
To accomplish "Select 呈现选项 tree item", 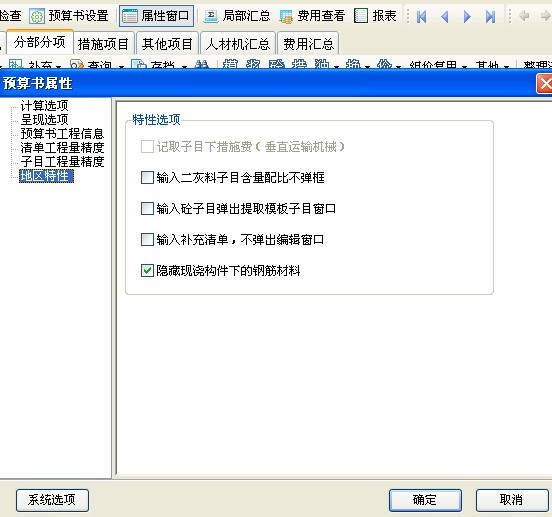I will [44, 119].
